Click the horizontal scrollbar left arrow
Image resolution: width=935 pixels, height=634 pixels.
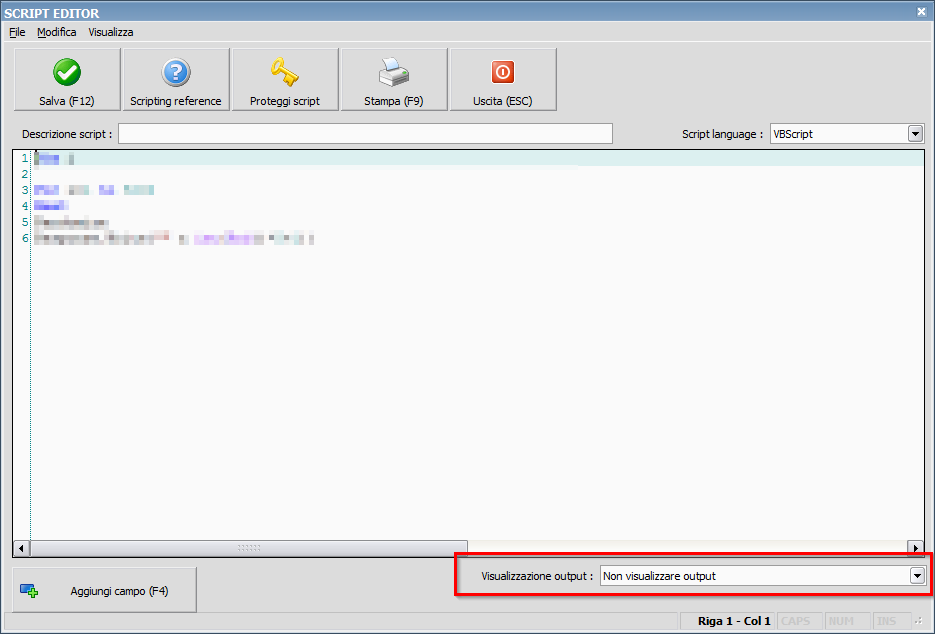click(21, 548)
